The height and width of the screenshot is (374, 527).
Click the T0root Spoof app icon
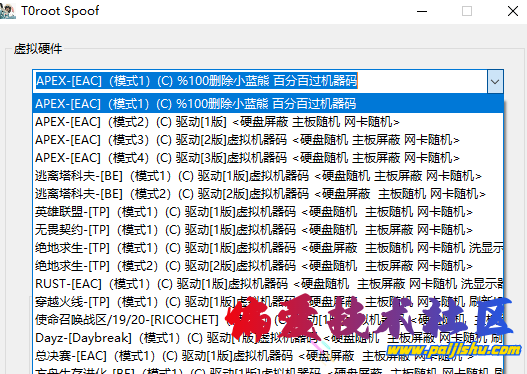pos(7,10)
